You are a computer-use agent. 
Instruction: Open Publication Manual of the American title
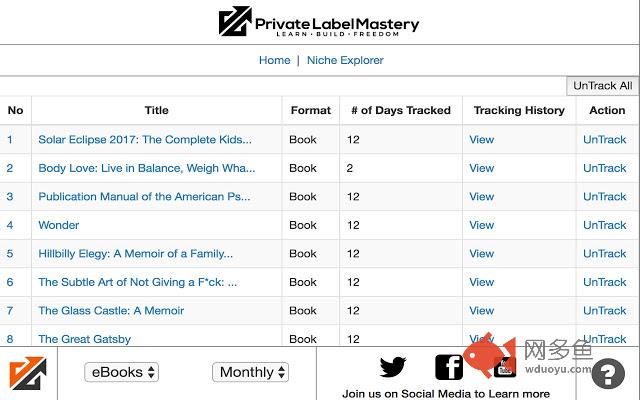point(144,197)
